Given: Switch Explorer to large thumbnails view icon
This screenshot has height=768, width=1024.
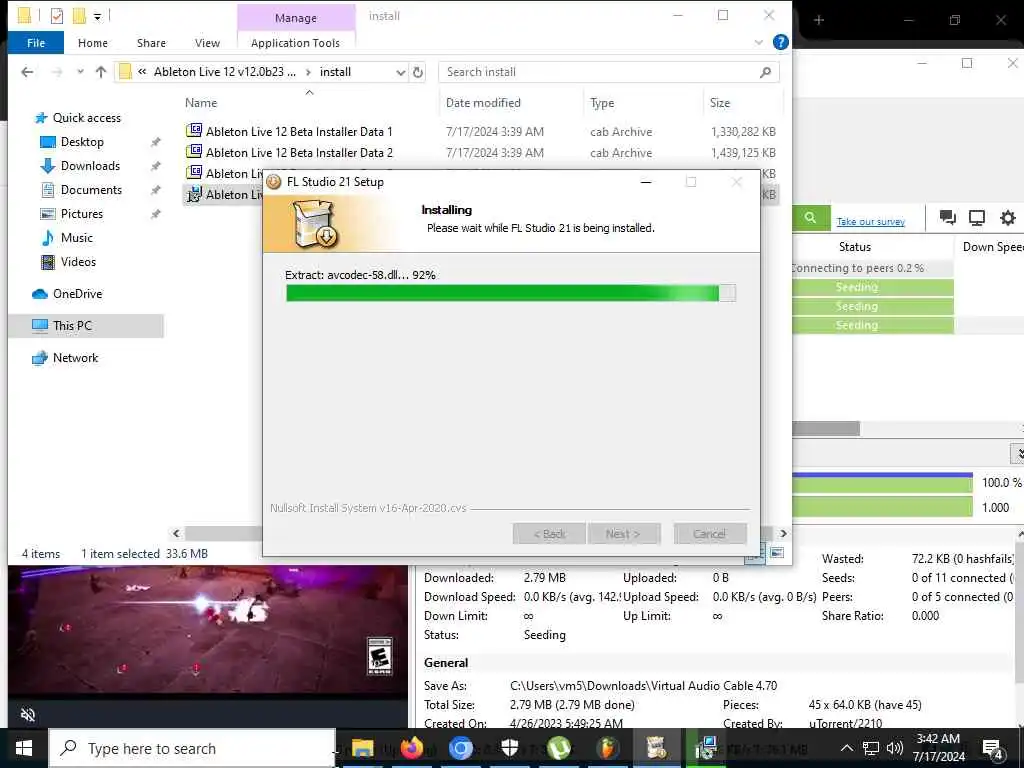Looking at the screenshot, I should (776, 553).
